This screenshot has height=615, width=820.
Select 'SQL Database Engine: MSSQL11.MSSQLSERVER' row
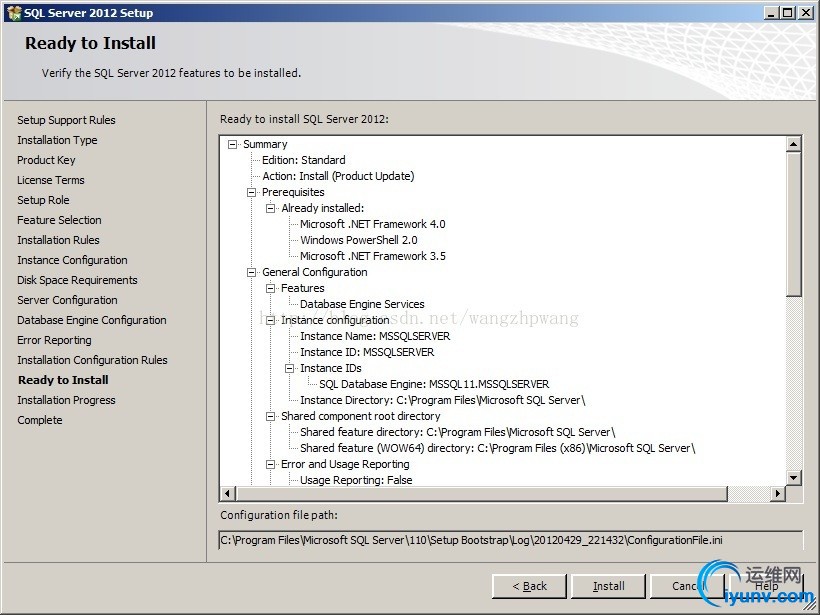point(434,384)
